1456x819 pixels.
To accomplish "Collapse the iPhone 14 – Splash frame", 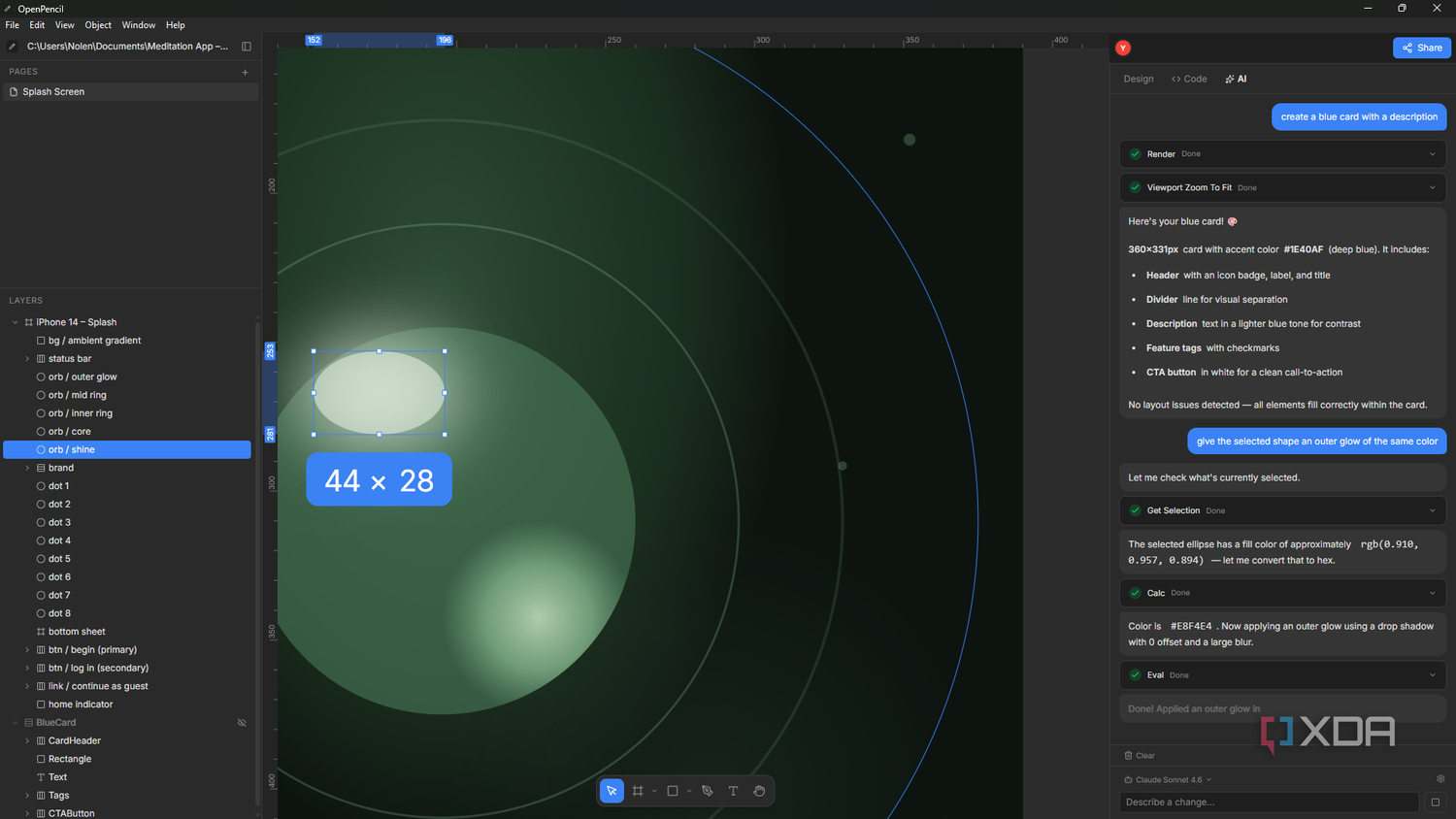I will (x=15, y=322).
